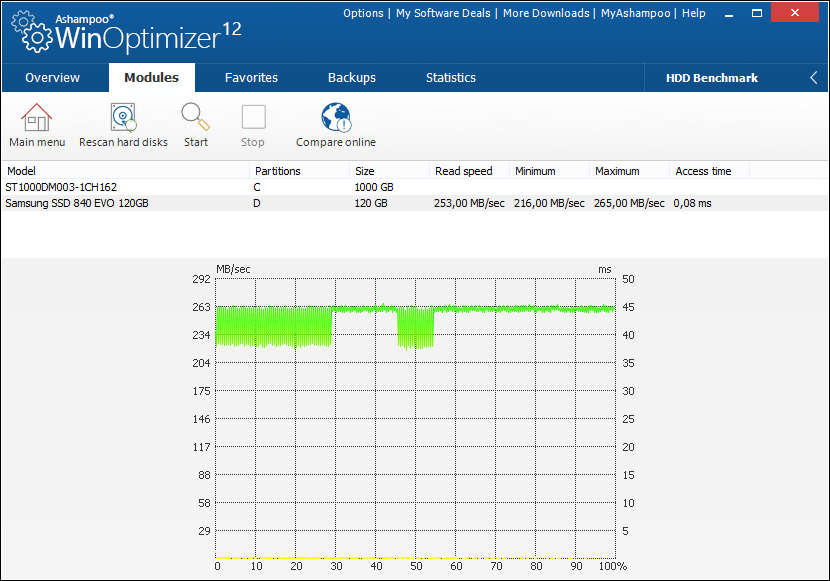
Task: Sort by the Partitions column header
Action: pos(299,171)
